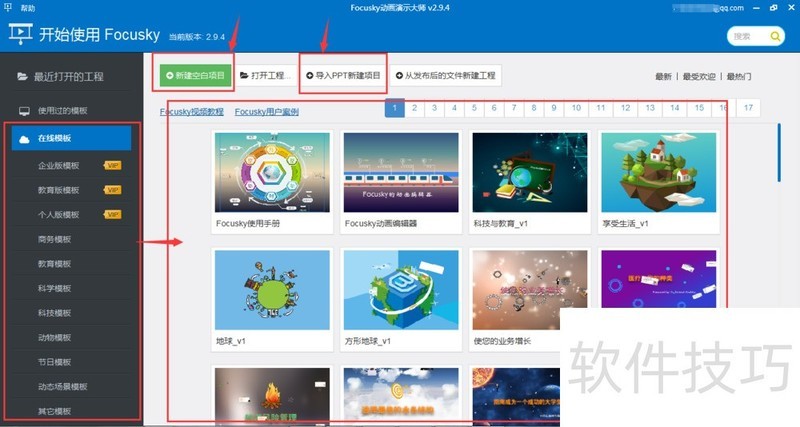Image resolution: width=800 pixels, height=427 pixels.
Task: Open the Focusky使用手册 template thumbnail
Action: click(272, 172)
